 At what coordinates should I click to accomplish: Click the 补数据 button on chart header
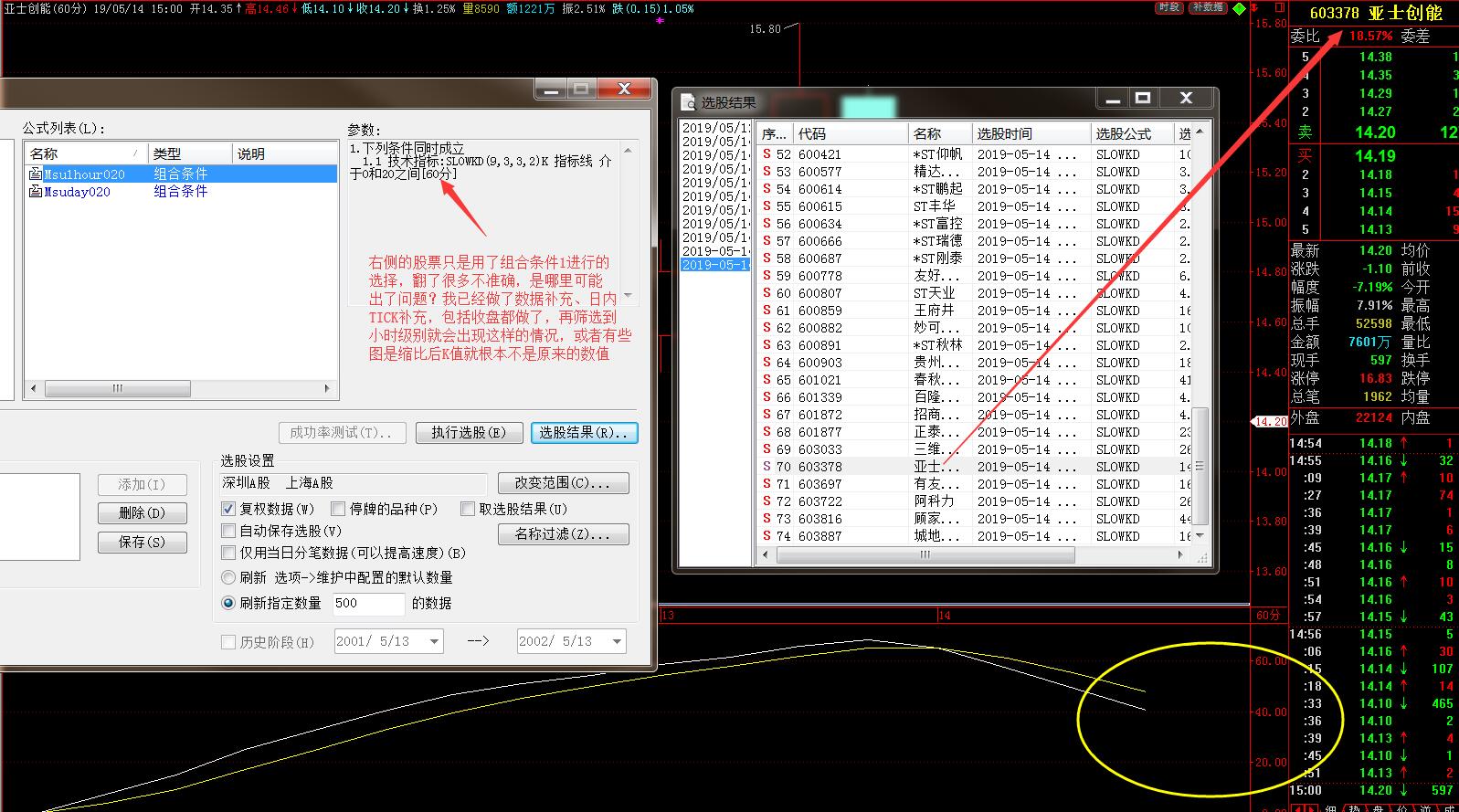click(x=1207, y=7)
